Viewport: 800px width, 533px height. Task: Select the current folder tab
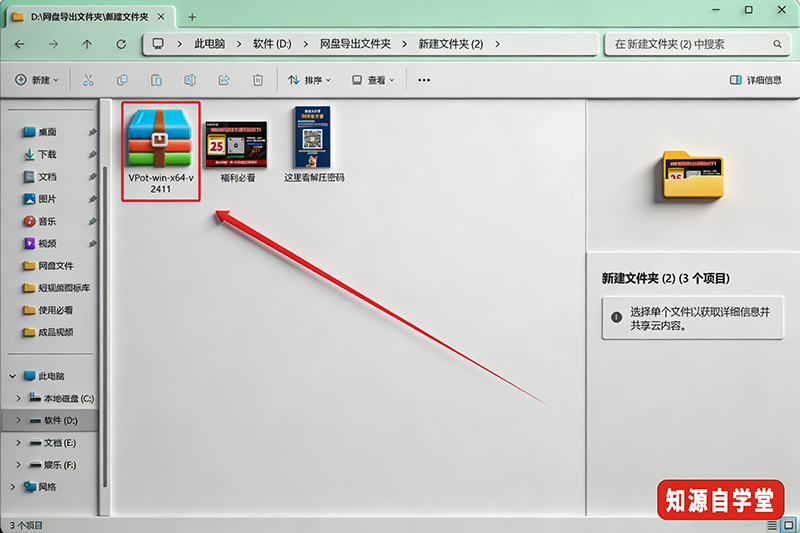pos(89,17)
